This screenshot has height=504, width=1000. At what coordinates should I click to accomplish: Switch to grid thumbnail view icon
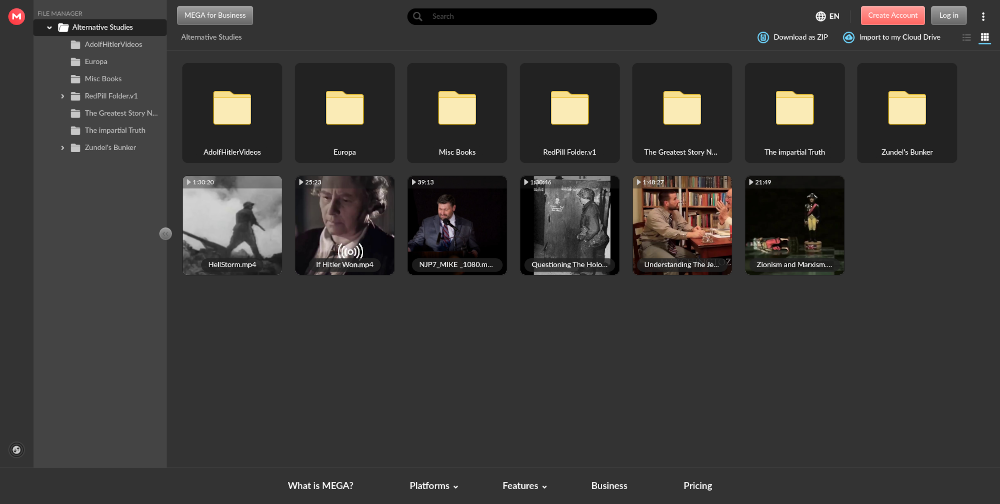[x=985, y=37]
